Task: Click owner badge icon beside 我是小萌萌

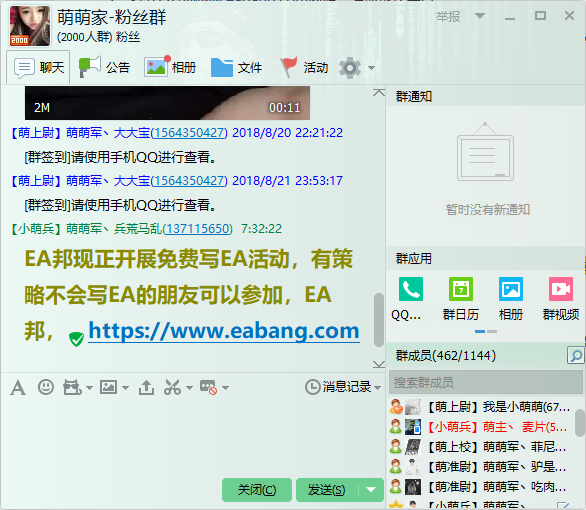Action: coord(396,407)
